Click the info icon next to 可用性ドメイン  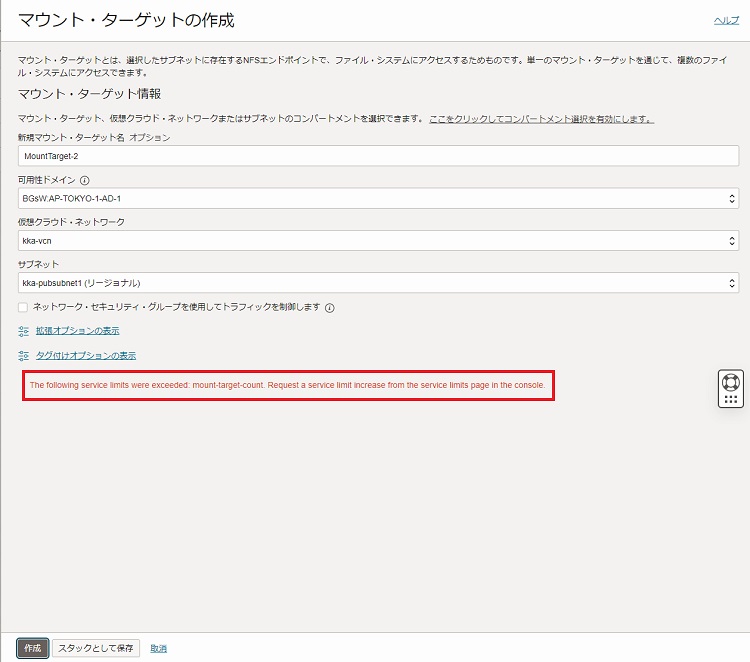pyautogui.click(x=85, y=180)
